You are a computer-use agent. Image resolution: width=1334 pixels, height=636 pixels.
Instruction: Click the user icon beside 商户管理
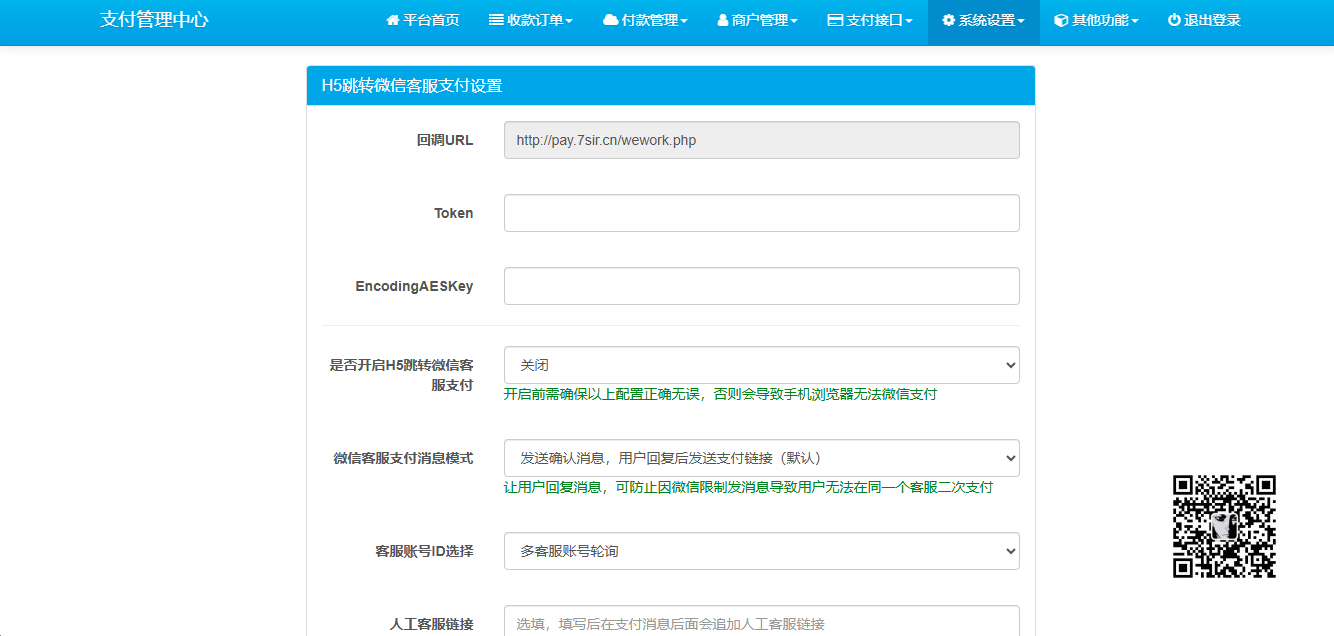point(723,21)
